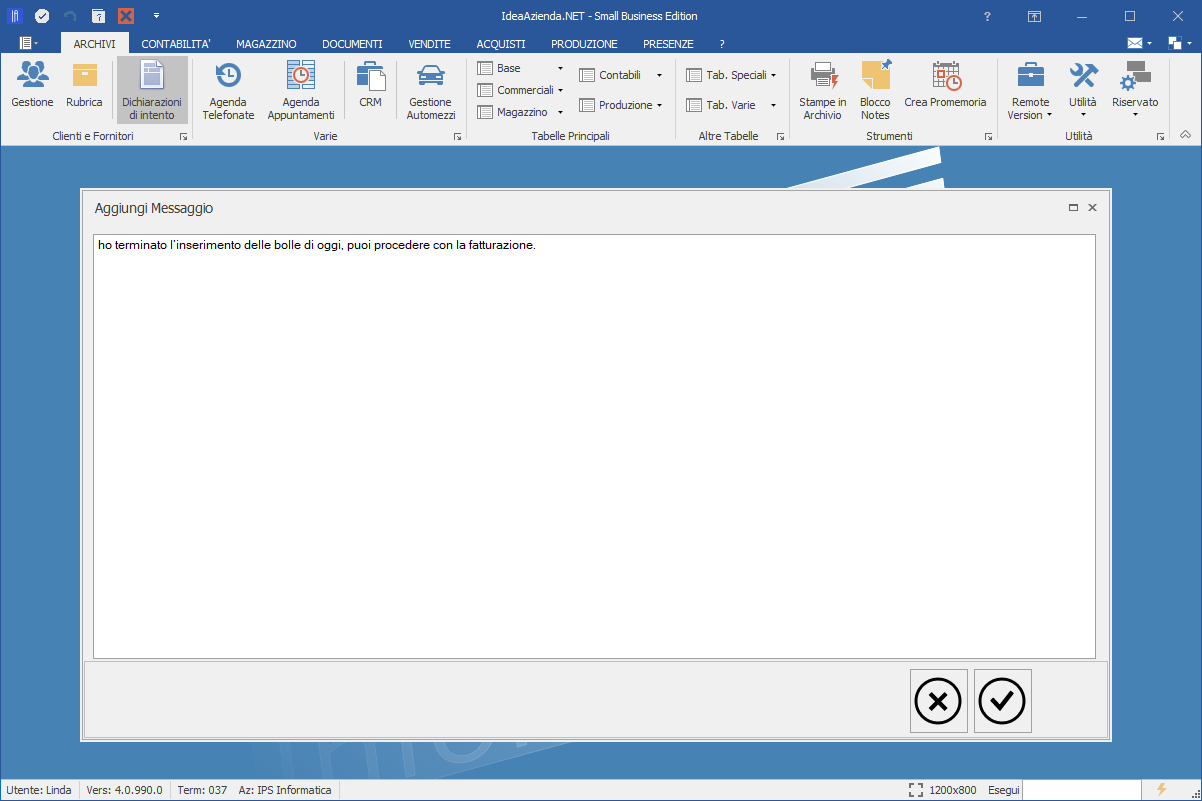
Task: Toggle ribbon display options in title bar
Action: coord(1034,16)
